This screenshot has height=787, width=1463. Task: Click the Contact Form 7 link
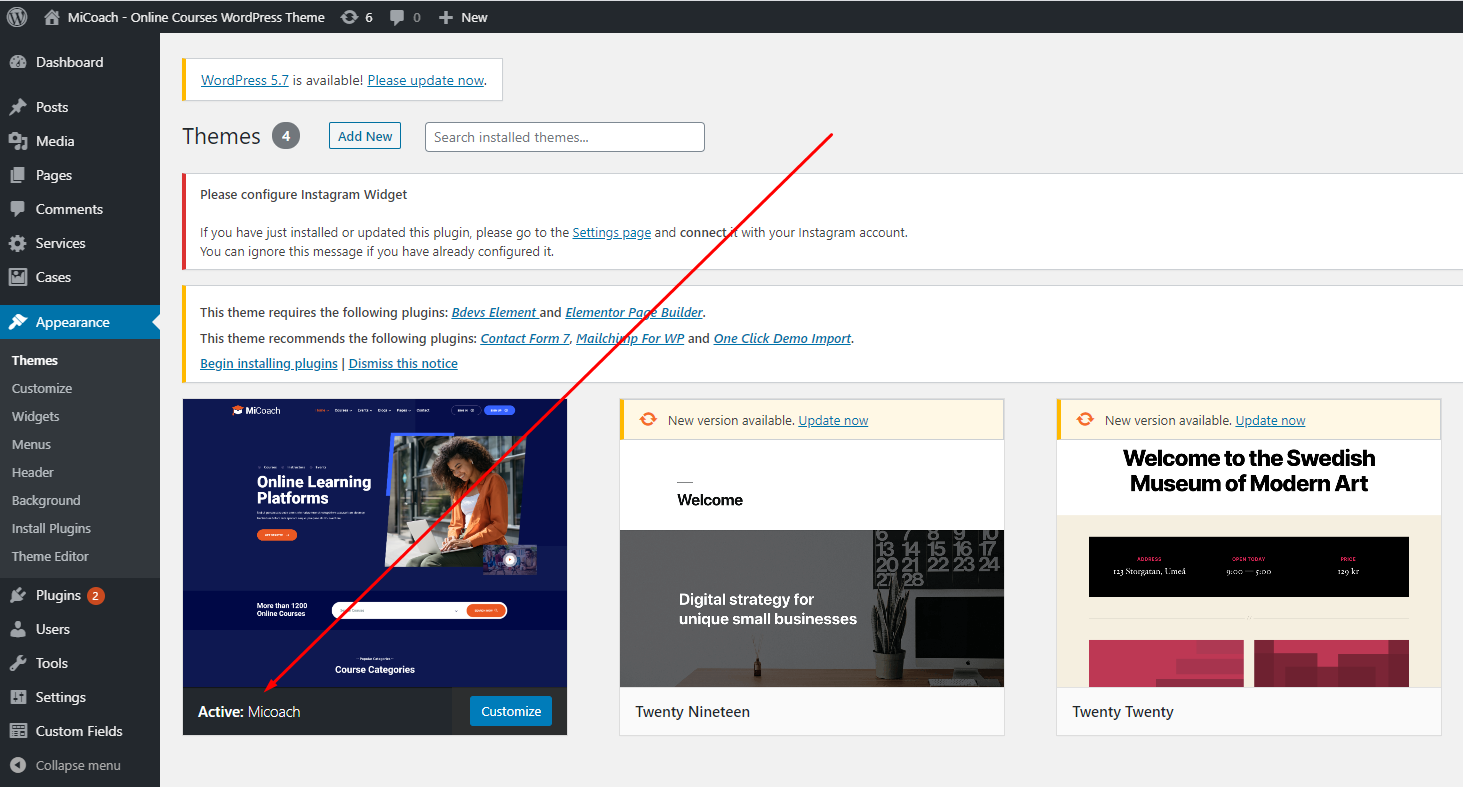point(525,338)
